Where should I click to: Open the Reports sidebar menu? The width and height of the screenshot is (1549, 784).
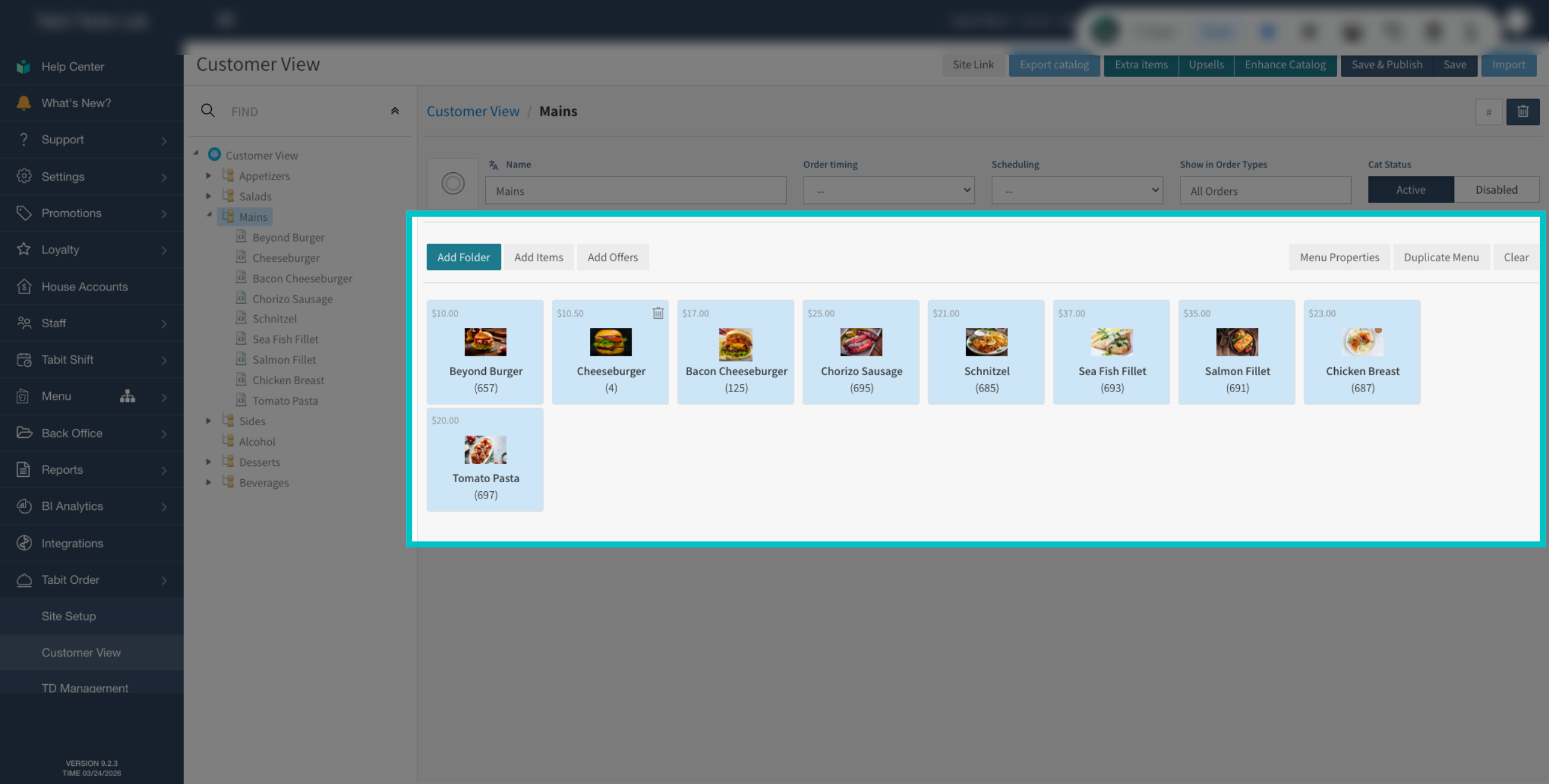point(92,469)
